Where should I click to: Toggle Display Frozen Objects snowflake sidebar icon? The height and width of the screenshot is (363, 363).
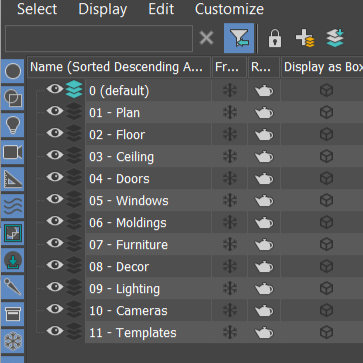click(x=13, y=341)
